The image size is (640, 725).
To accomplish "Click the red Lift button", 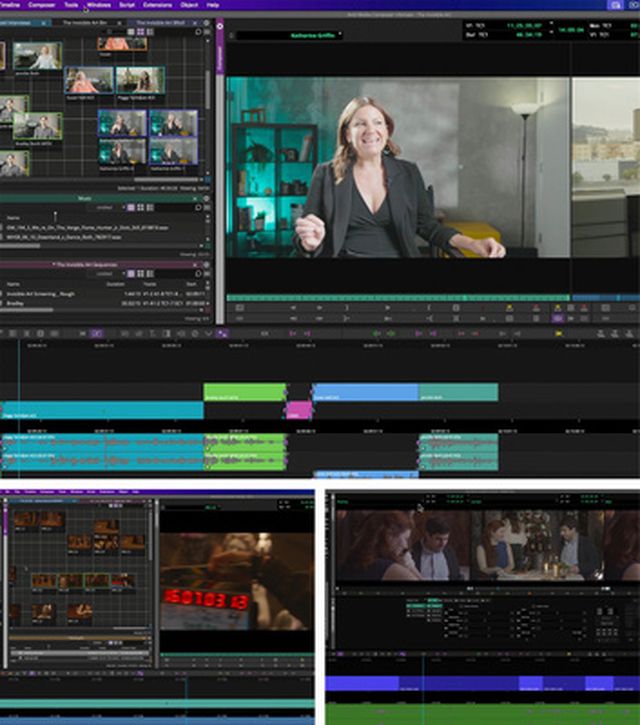I will [x=584, y=307].
